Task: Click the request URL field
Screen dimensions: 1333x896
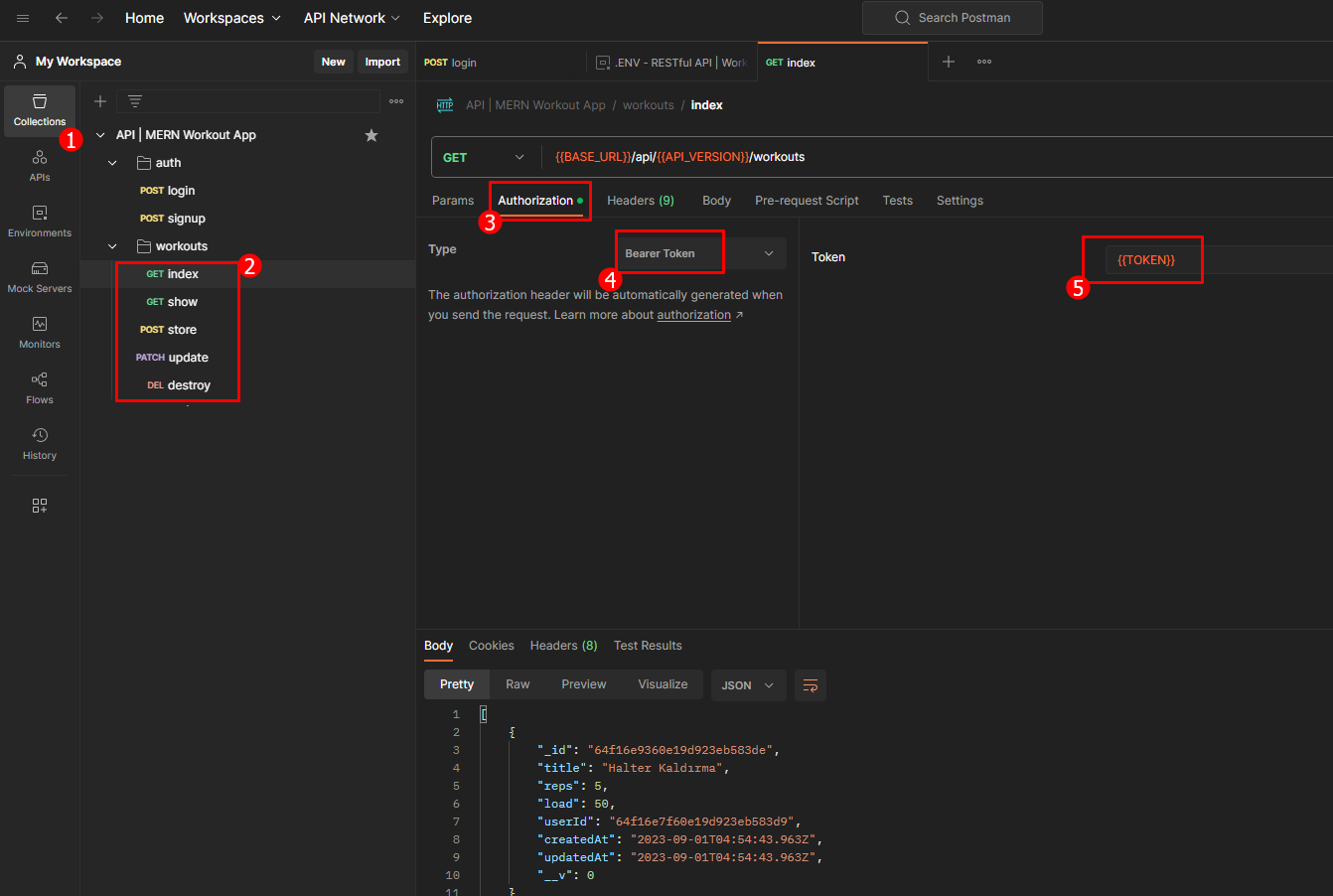Action: (939, 157)
